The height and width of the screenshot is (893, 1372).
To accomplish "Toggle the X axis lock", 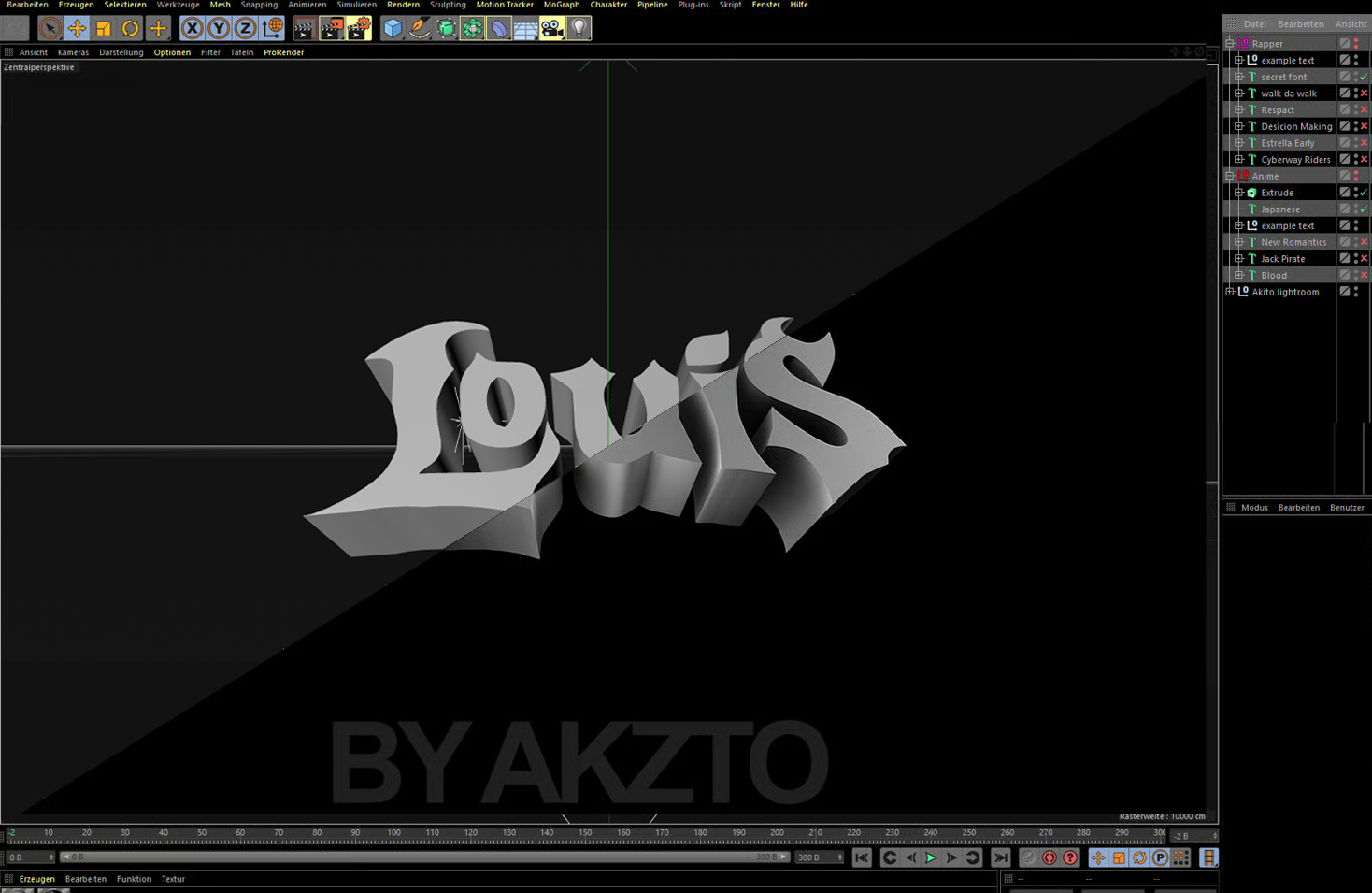I will 192,28.
